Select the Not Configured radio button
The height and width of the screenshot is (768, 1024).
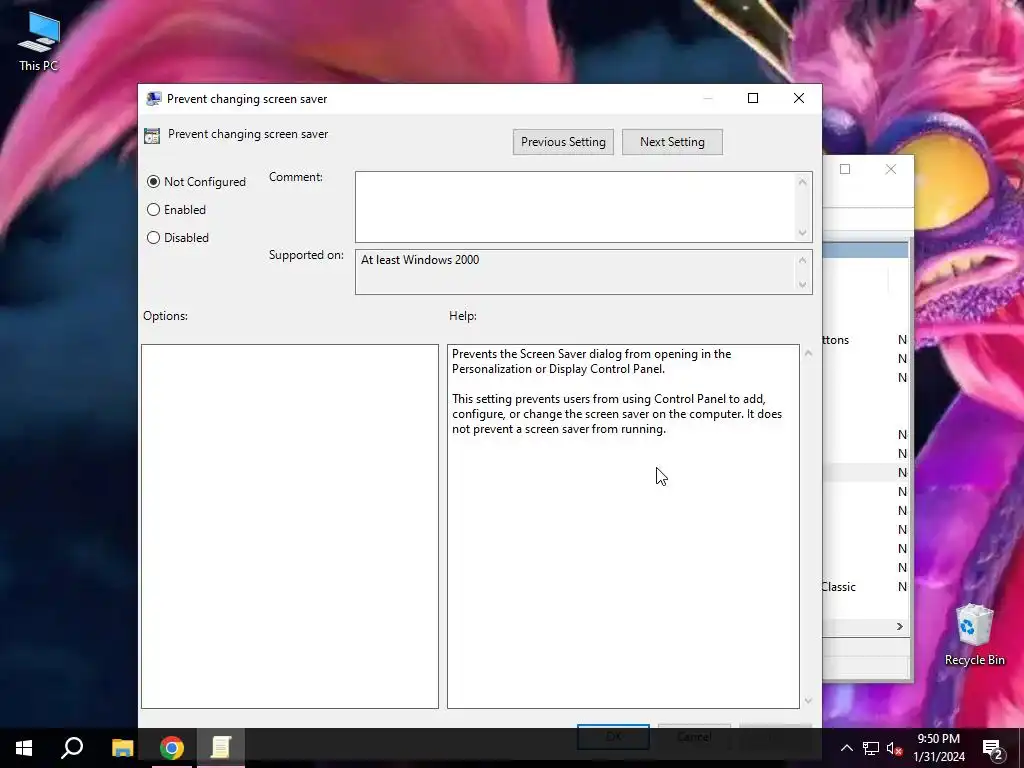pos(196,182)
